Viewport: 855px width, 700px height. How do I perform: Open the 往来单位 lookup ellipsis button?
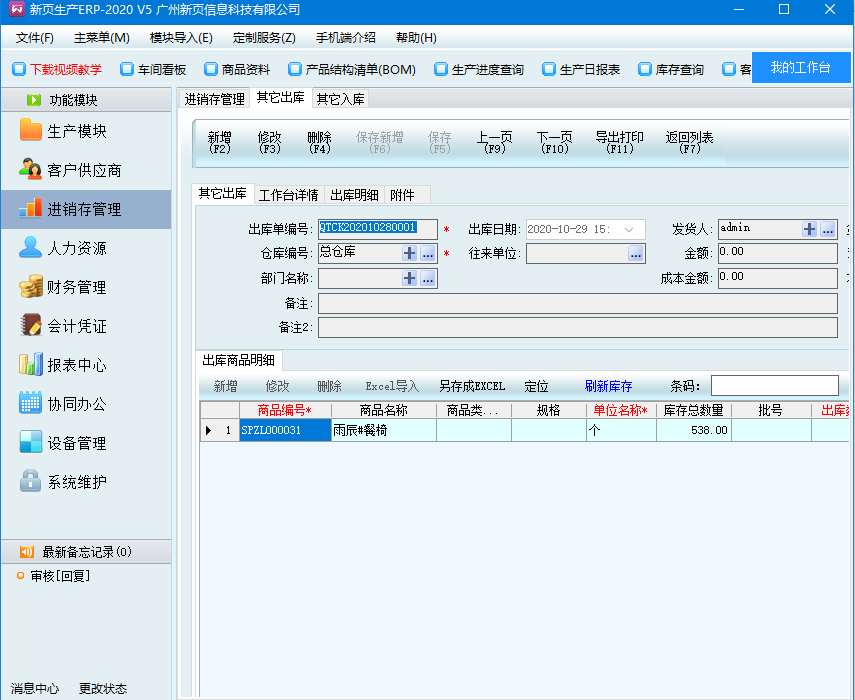click(635, 254)
